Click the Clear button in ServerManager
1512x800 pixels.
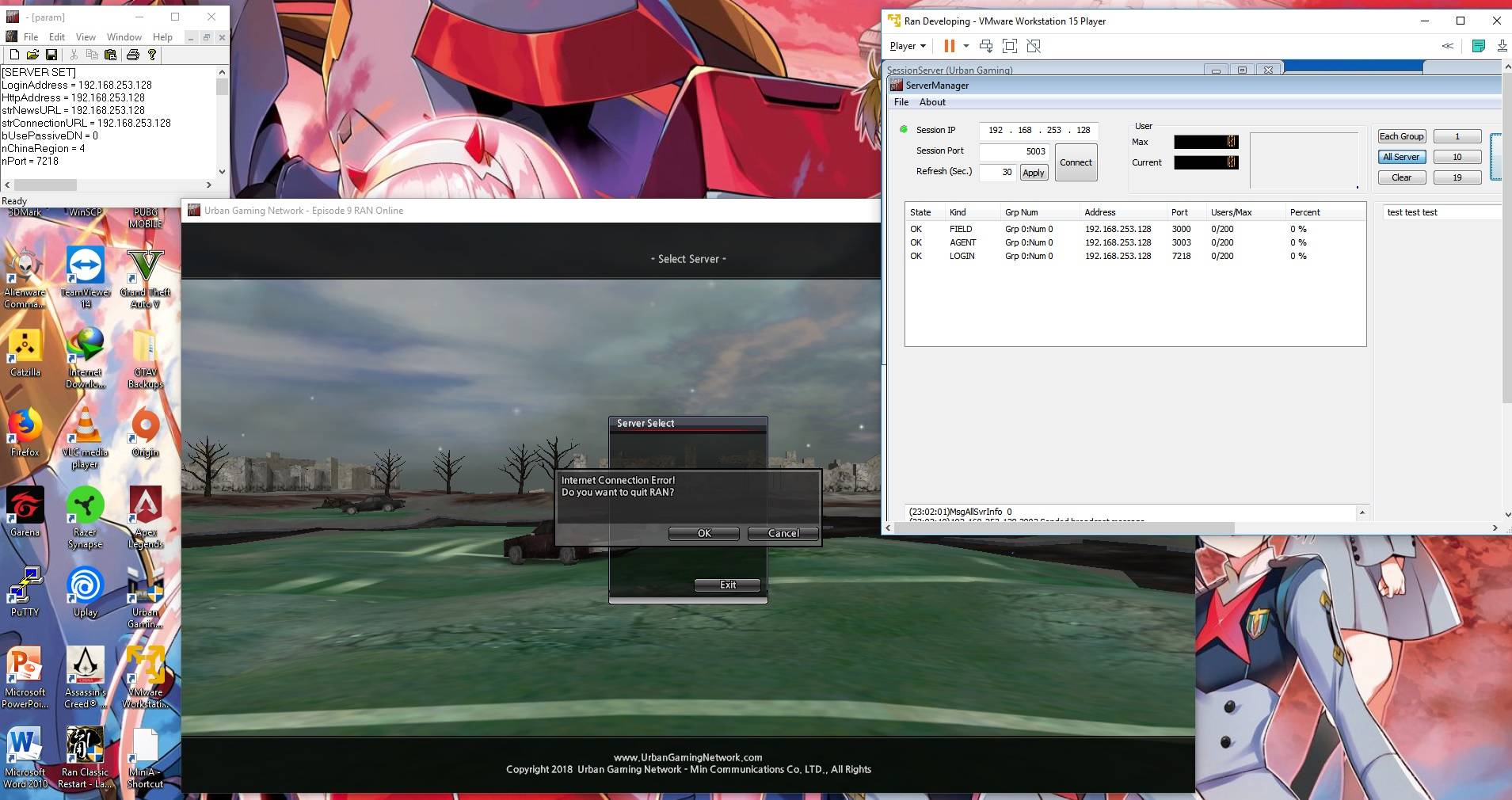1402,177
